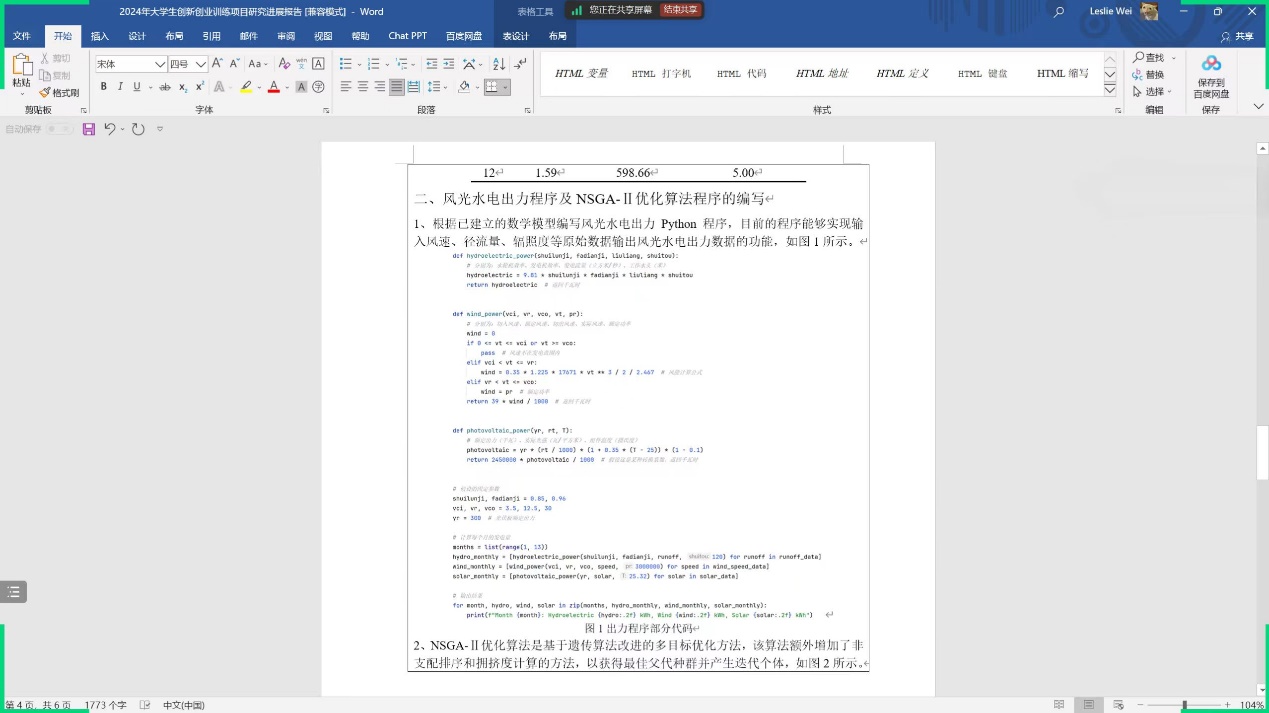
Task: Toggle the AutoSave (自动保存) switch
Action: tap(59, 129)
